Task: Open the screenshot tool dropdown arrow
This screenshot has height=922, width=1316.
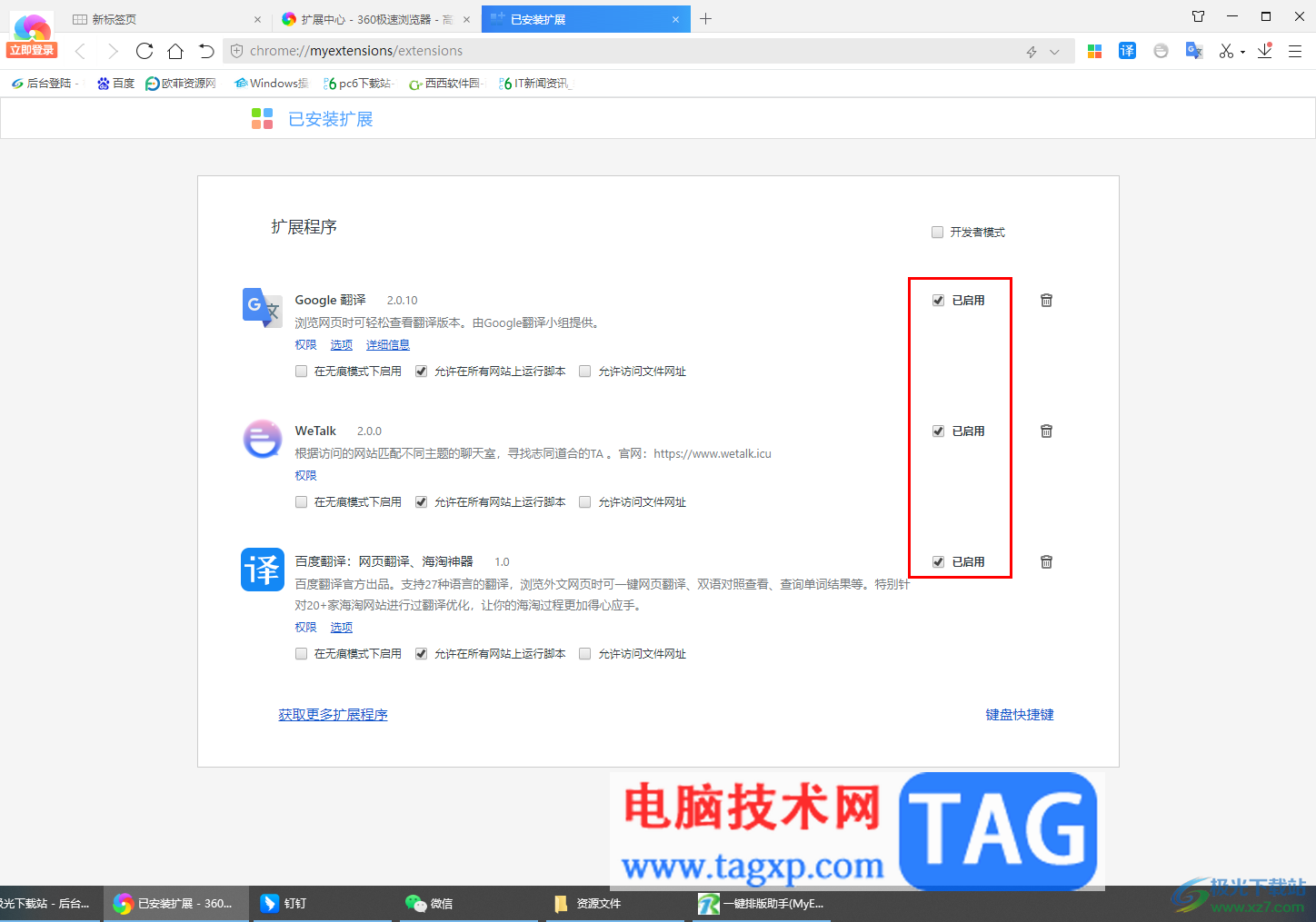Action: coord(1242,53)
